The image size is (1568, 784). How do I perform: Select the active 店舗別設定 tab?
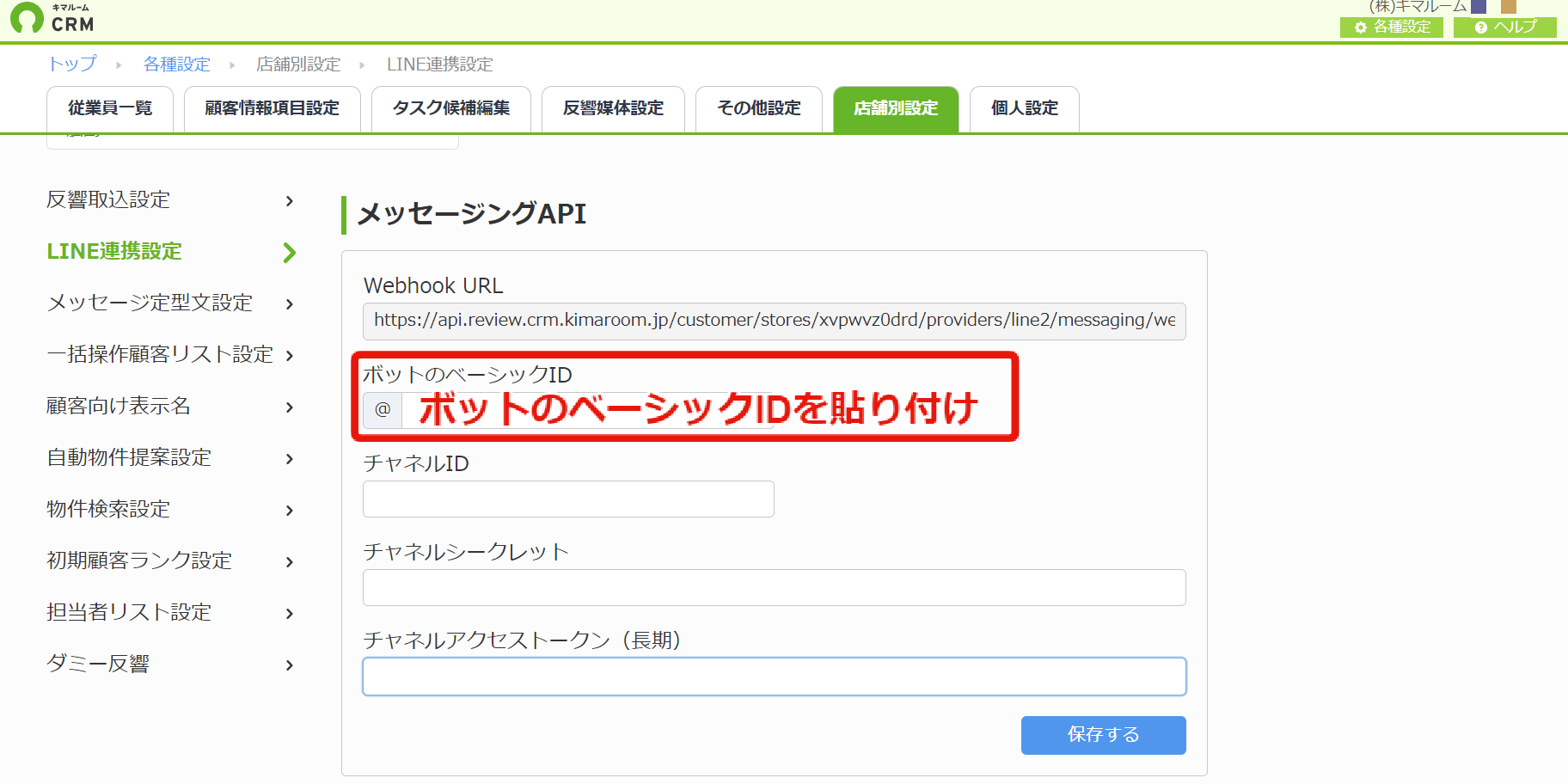click(x=896, y=108)
